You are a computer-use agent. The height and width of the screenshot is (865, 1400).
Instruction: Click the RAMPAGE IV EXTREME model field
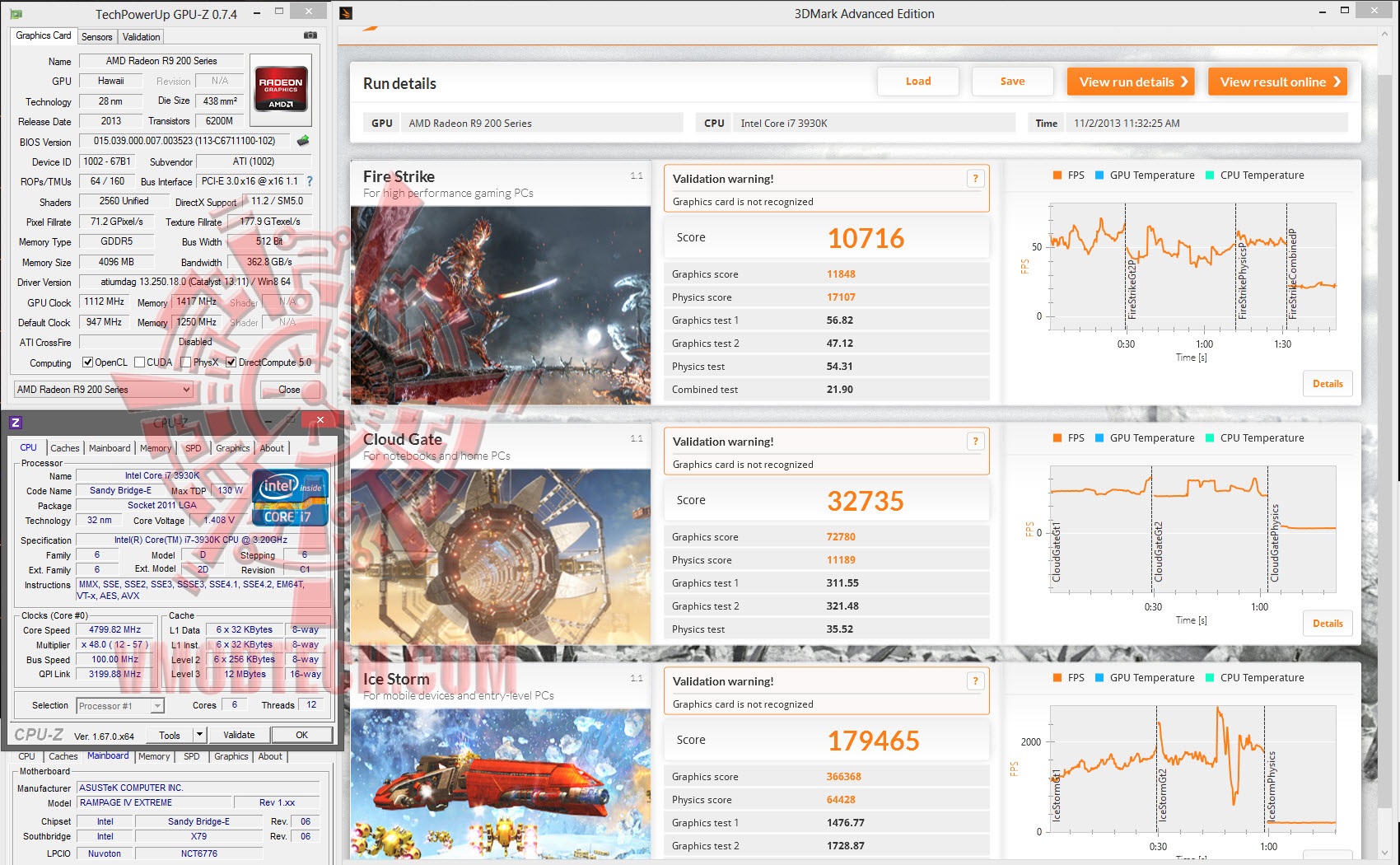[x=156, y=802]
